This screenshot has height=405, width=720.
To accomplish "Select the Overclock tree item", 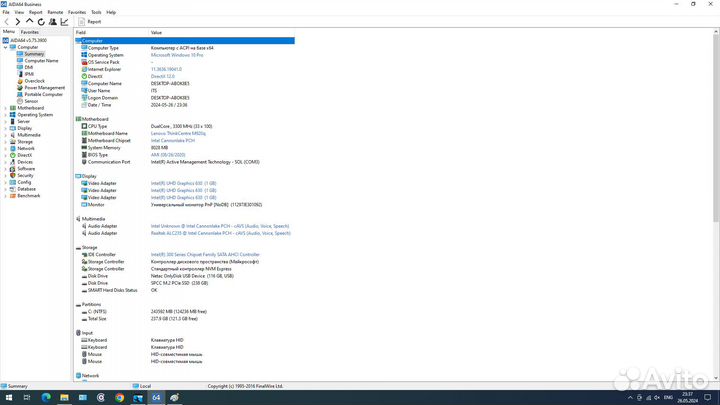I will pos(34,81).
